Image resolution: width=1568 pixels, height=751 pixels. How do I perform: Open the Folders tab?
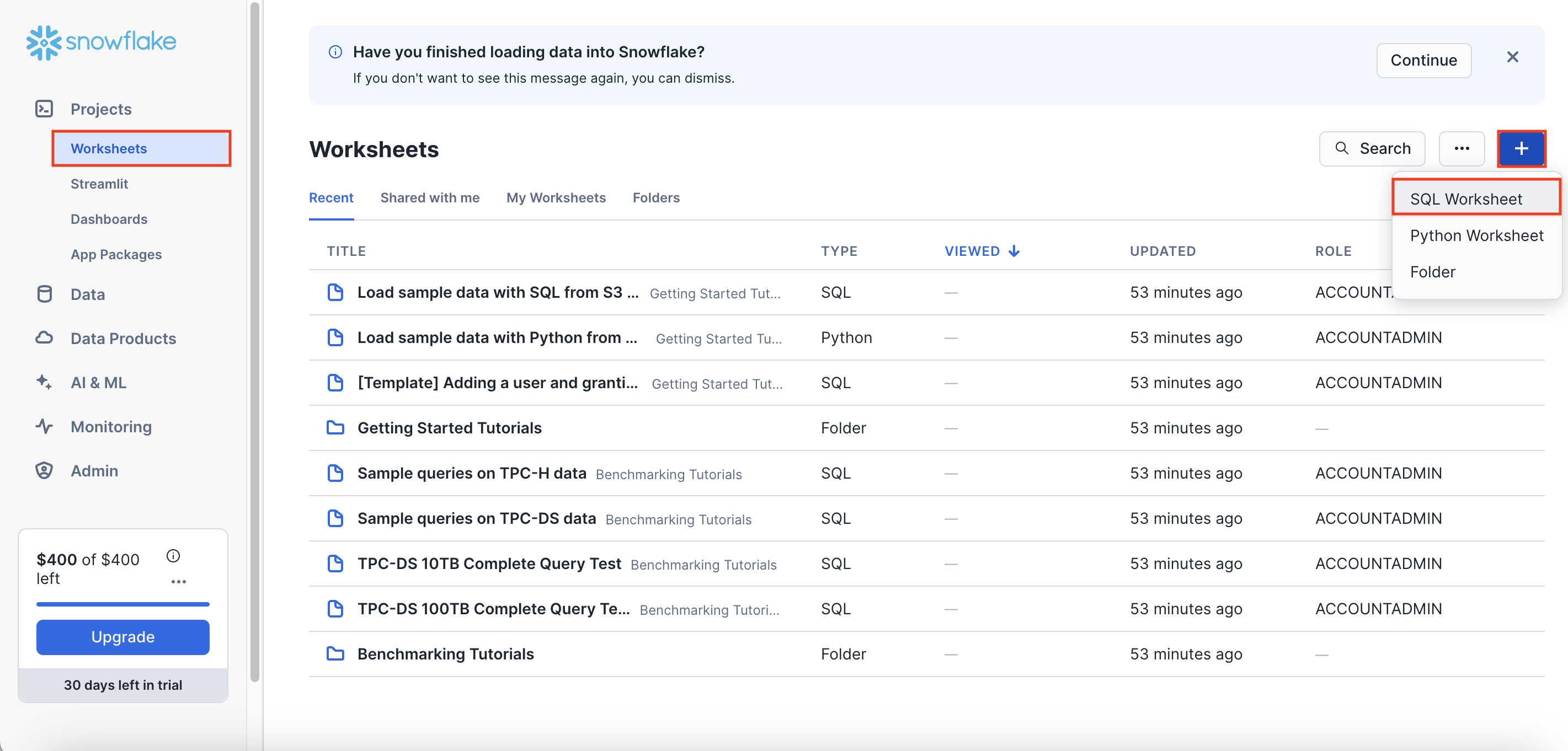655,197
